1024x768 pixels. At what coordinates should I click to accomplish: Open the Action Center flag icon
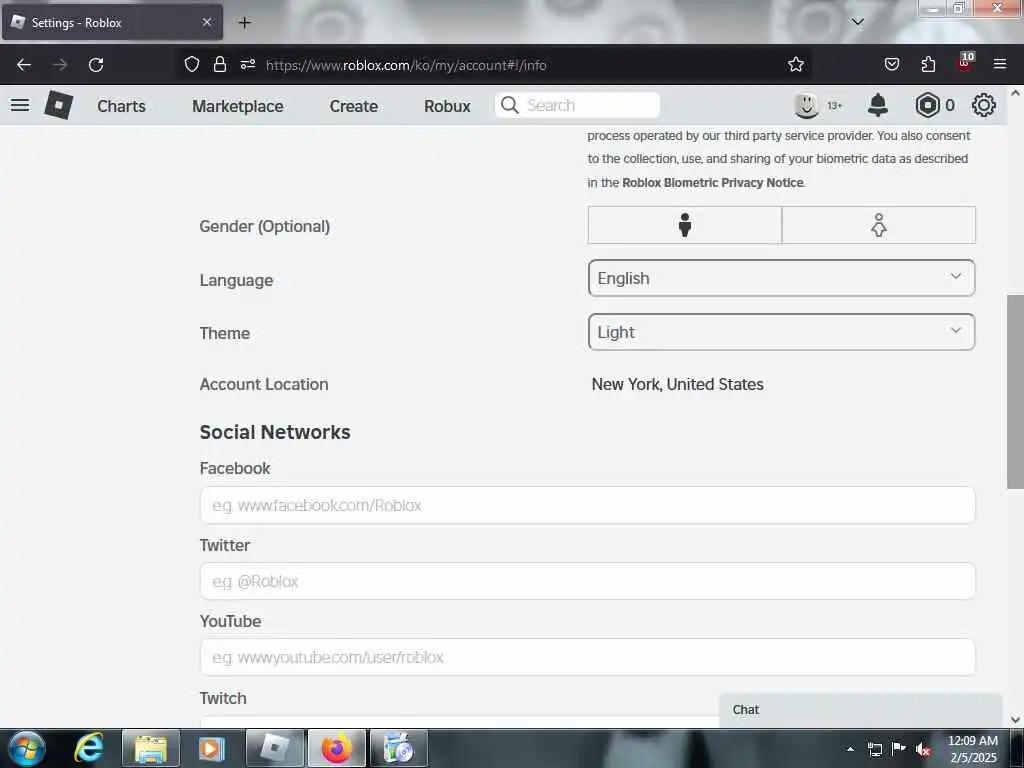(899, 749)
